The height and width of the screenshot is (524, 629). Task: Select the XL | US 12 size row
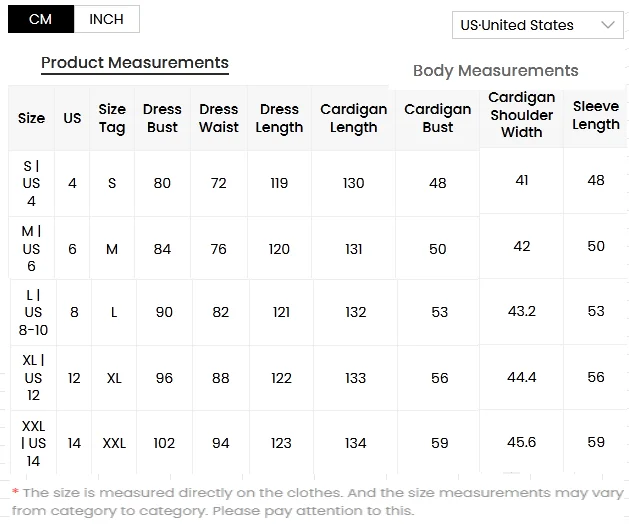point(317,378)
